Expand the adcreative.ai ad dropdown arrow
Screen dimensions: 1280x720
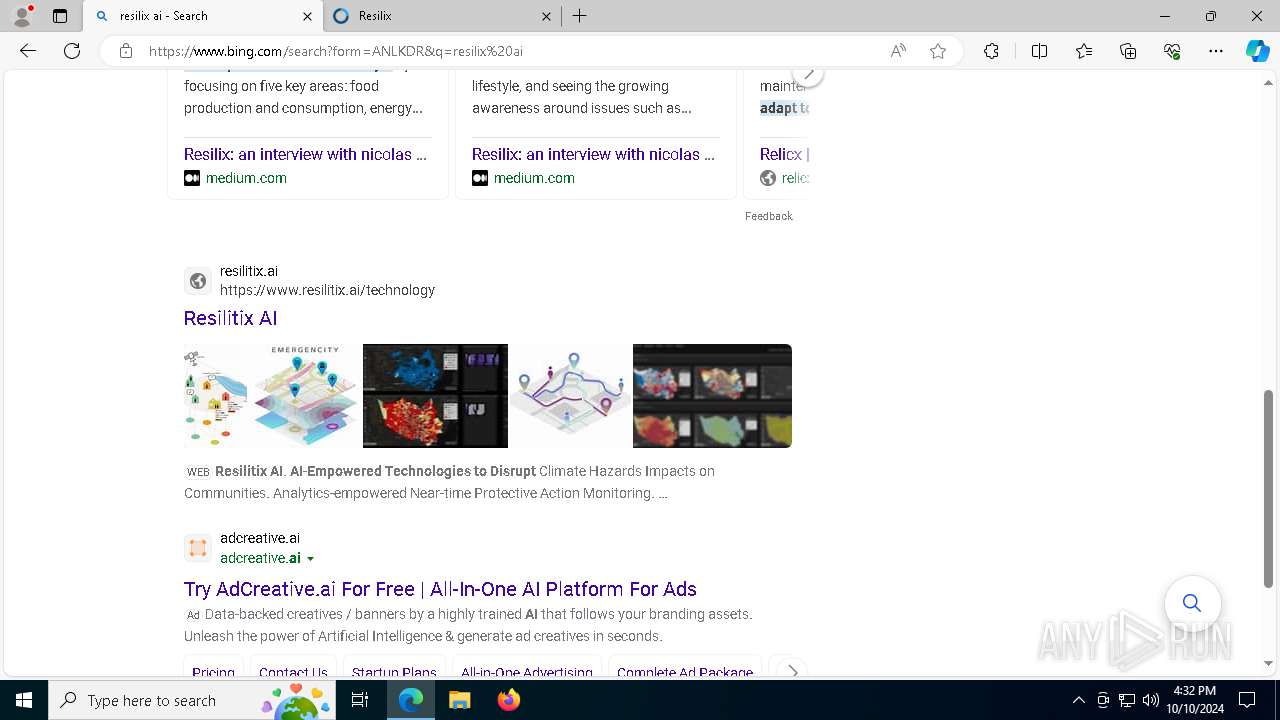pyautogui.click(x=310, y=559)
